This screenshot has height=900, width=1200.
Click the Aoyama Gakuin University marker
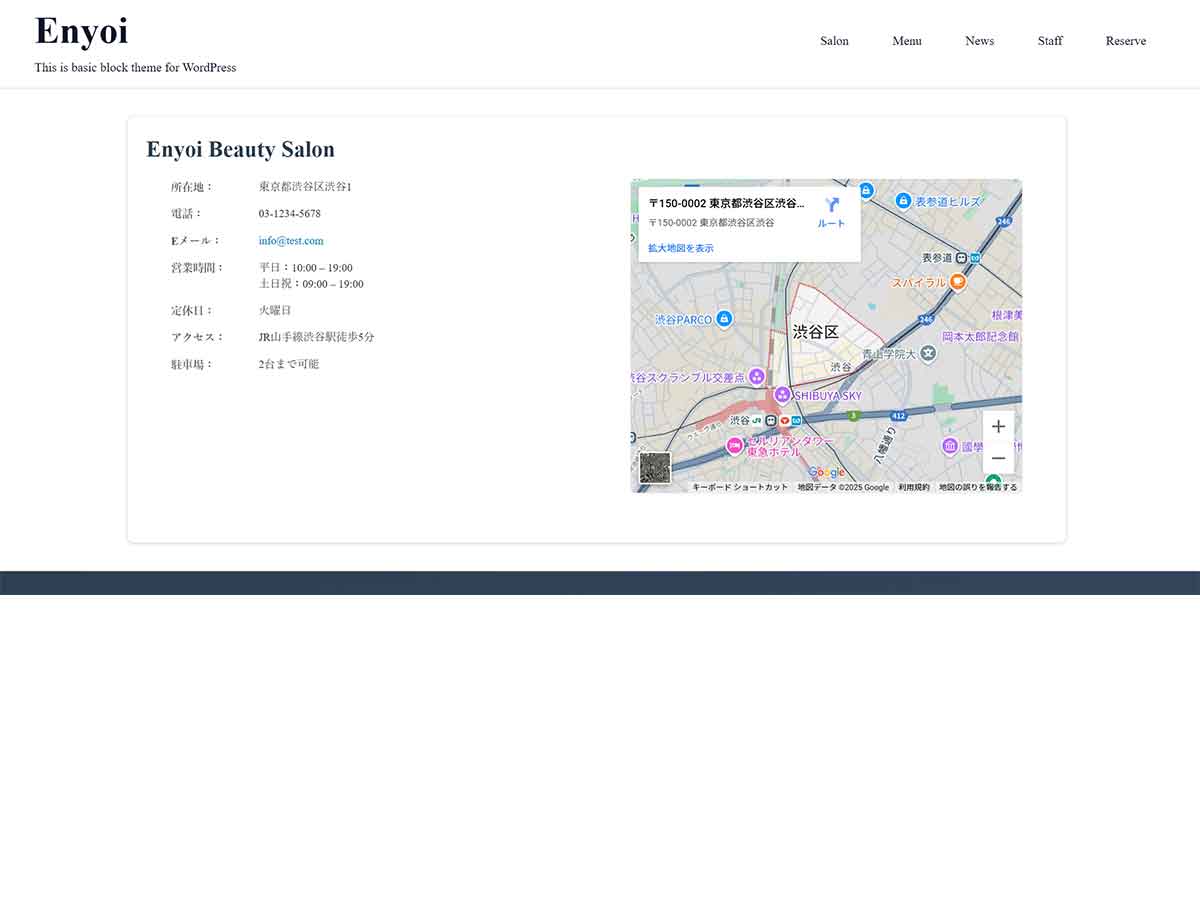point(928,353)
